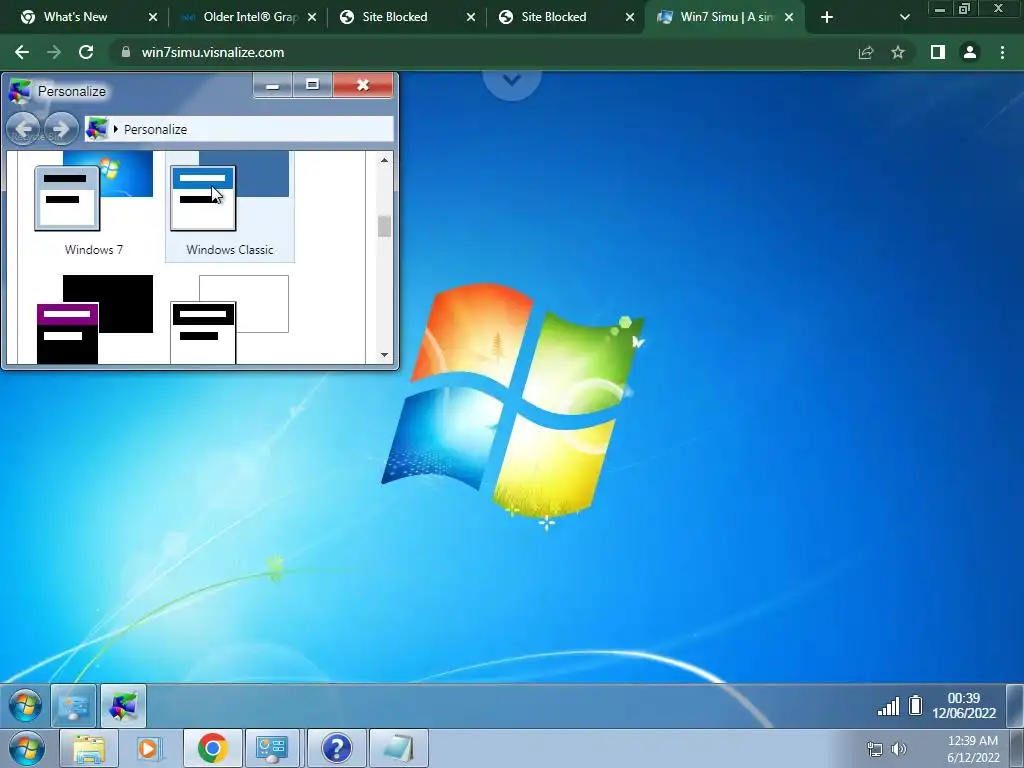Open the tab search dropdown chevron
The height and width of the screenshot is (768, 1024).
click(x=904, y=18)
